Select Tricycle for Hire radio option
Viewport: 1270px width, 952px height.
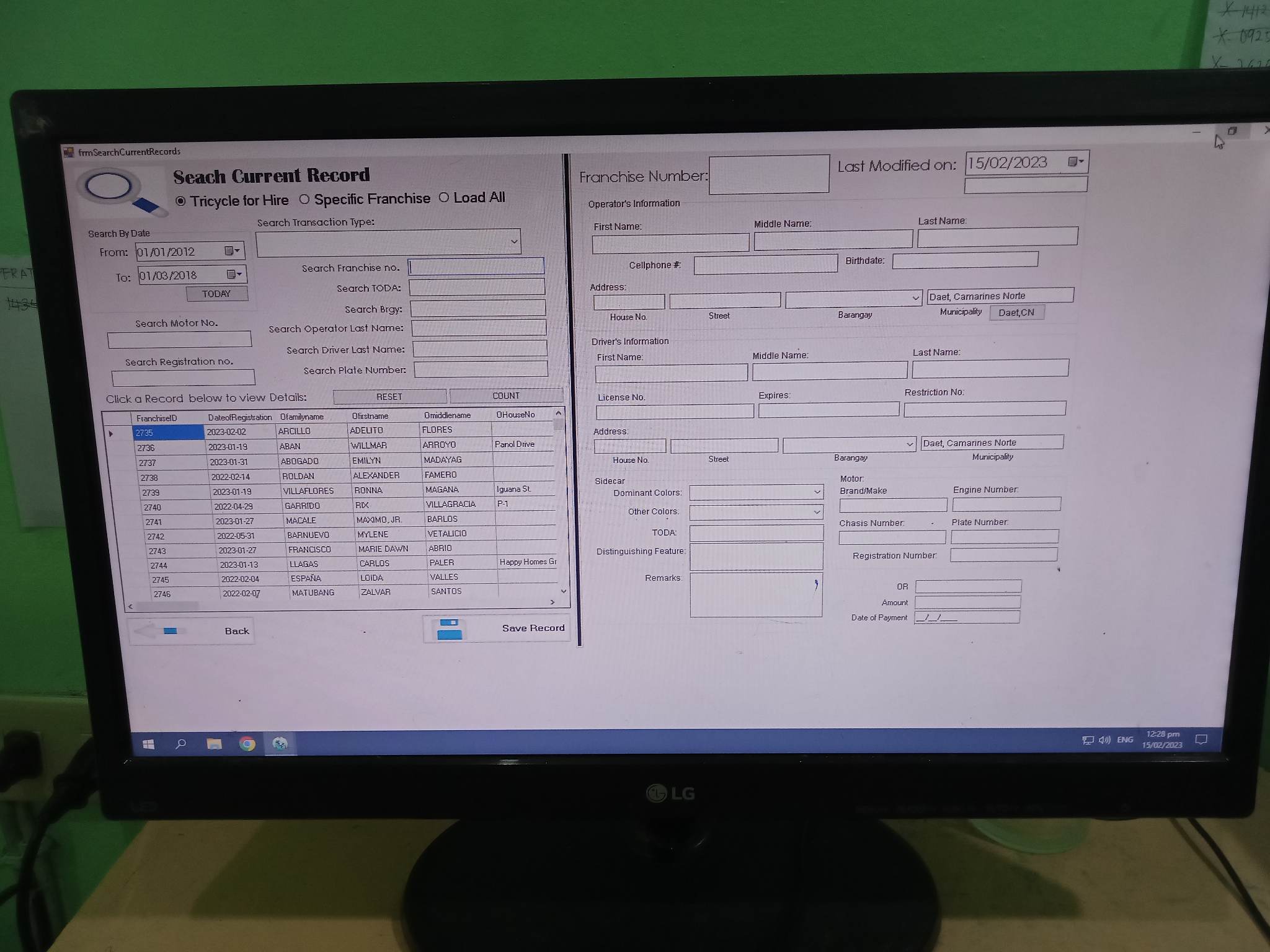click(181, 201)
